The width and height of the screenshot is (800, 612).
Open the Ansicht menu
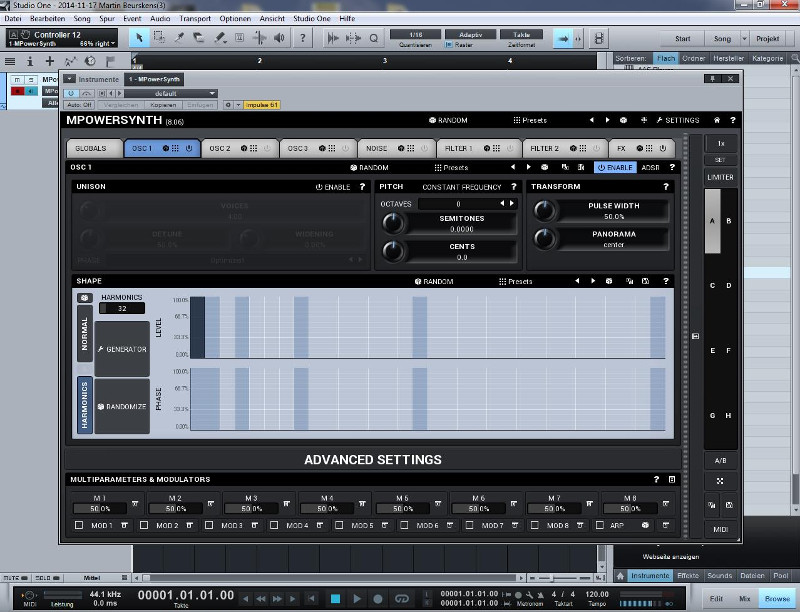(x=272, y=18)
